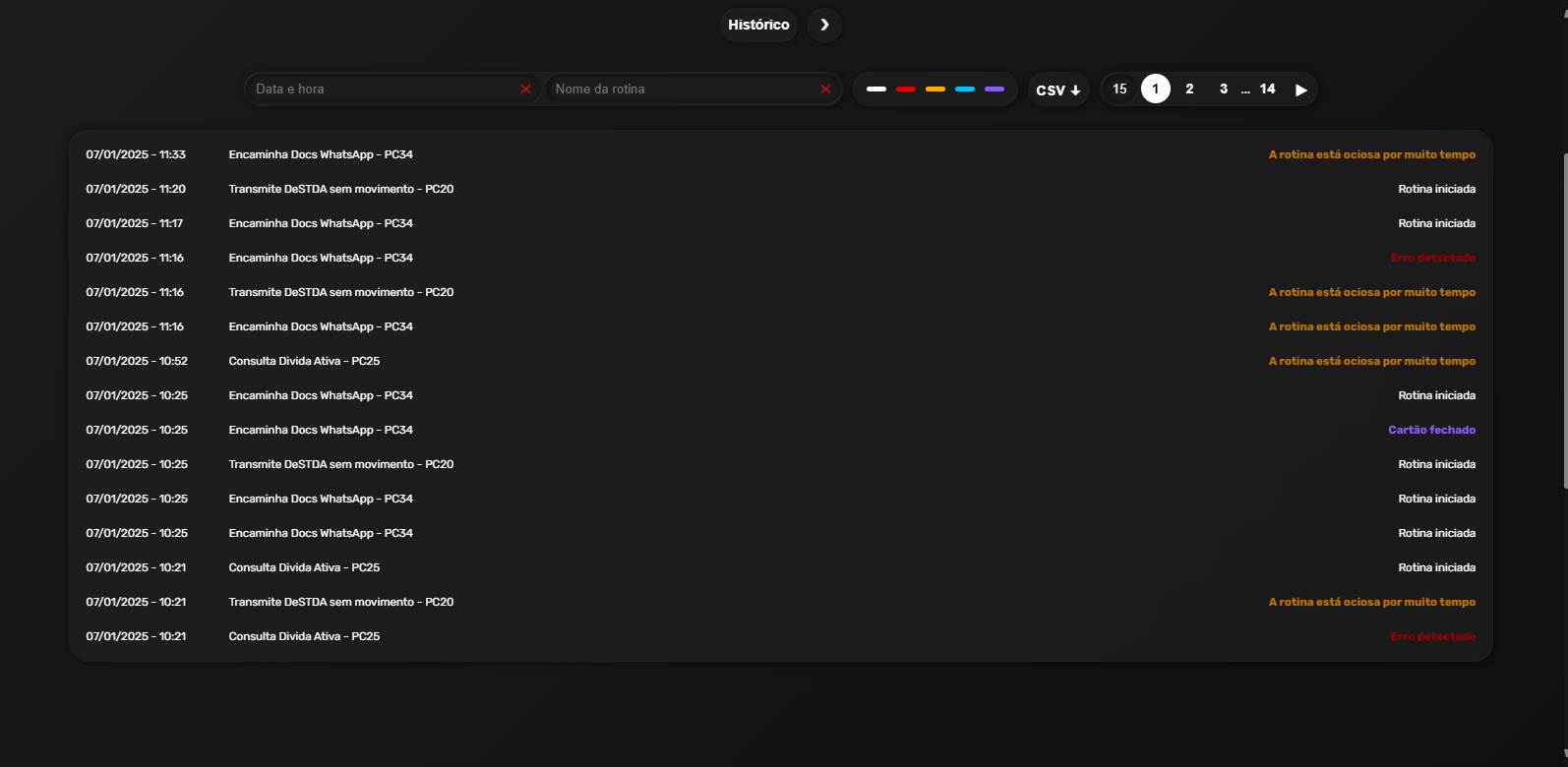The height and width of the screenshot is (767, 1568).
Task: Toggle the purple status filter
Action: pyautogui.click(x=995, y=89)
